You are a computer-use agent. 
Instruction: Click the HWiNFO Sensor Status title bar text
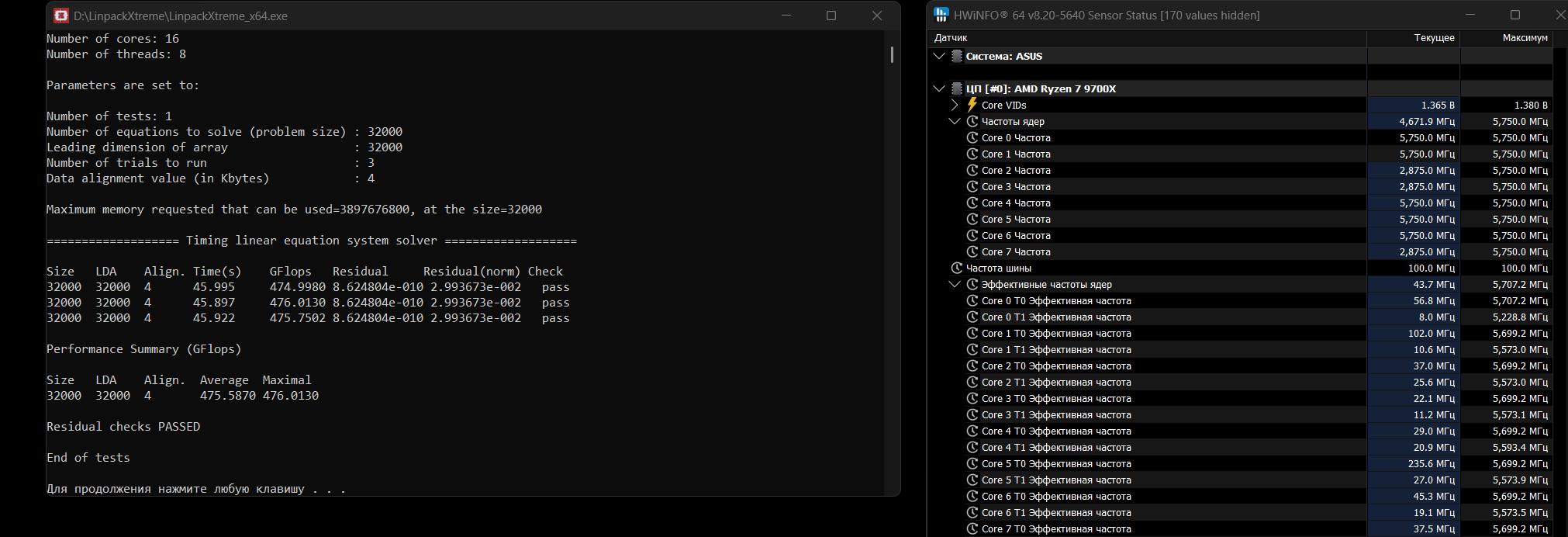[x=1107, y=15]
